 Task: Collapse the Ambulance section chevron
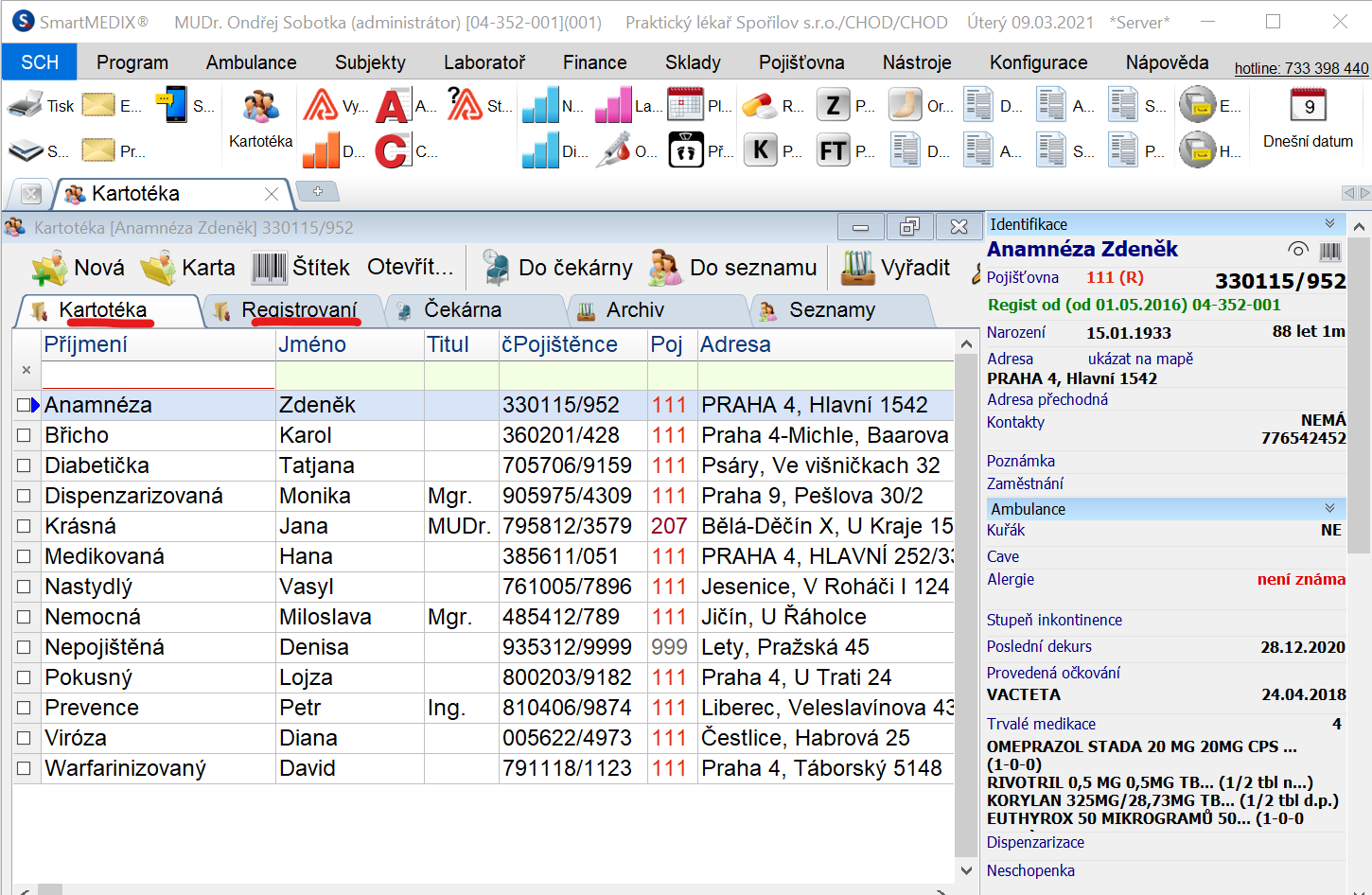pos(1329,509)
